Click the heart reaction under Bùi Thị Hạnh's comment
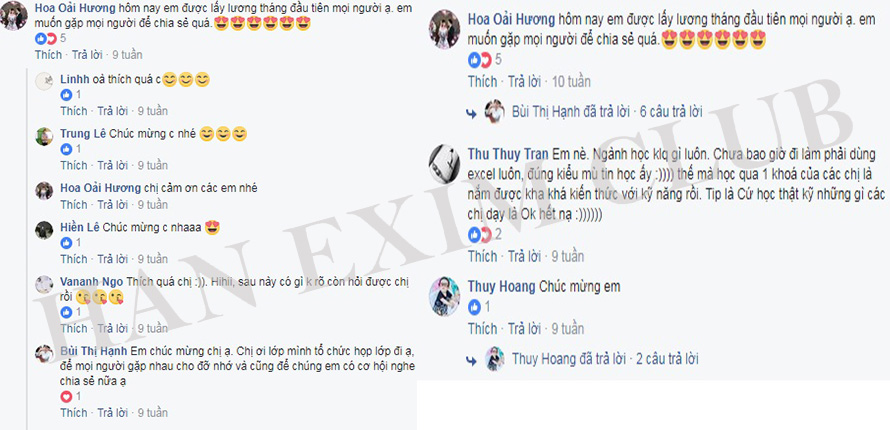Viewport: 890px width, 430px height. (x=66, y=397)
